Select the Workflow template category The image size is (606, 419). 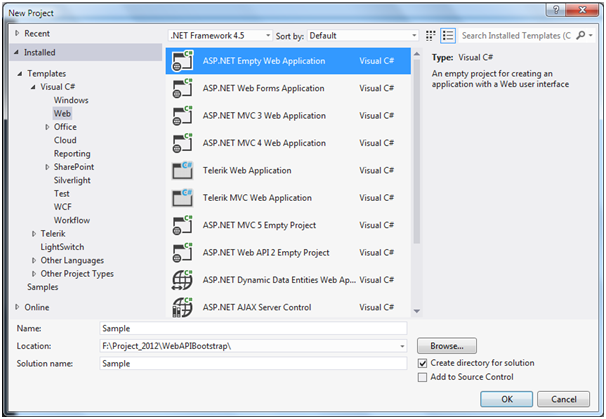(x=72, y=220)
